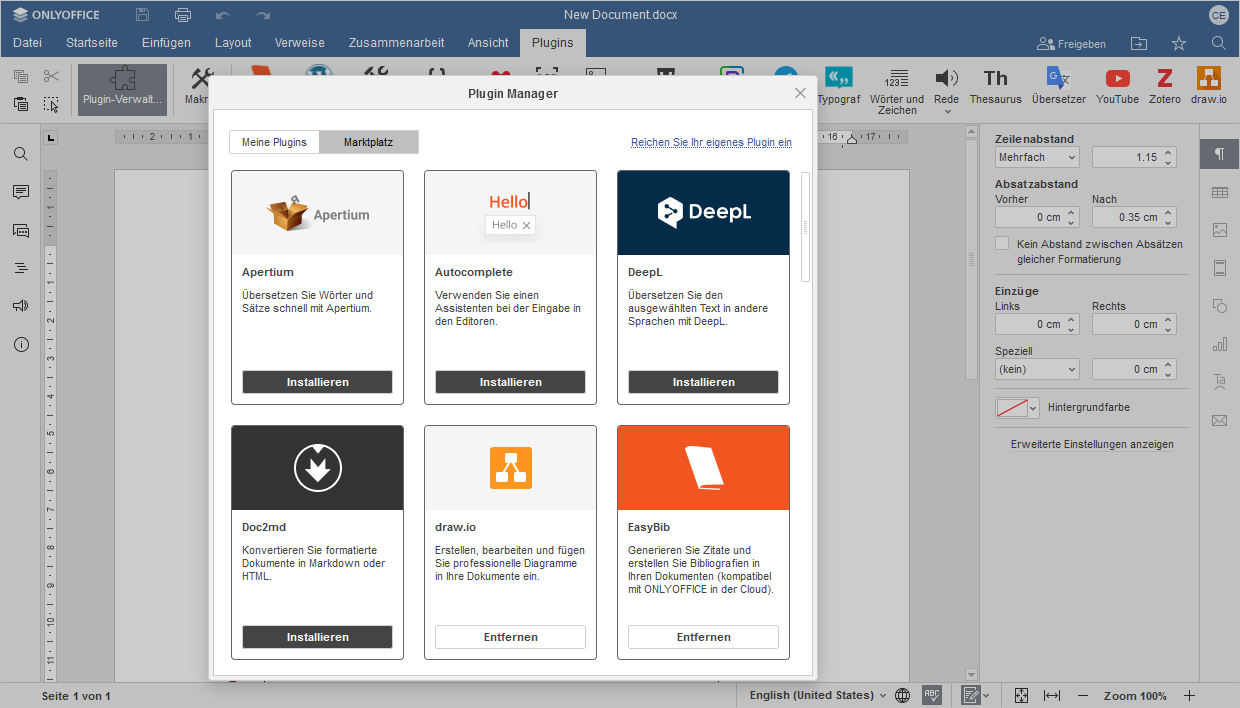Open the Übersetzer translator plugin
Image resolution: width=1240 pixels, height=708 pixels.
pos(1058,87)
